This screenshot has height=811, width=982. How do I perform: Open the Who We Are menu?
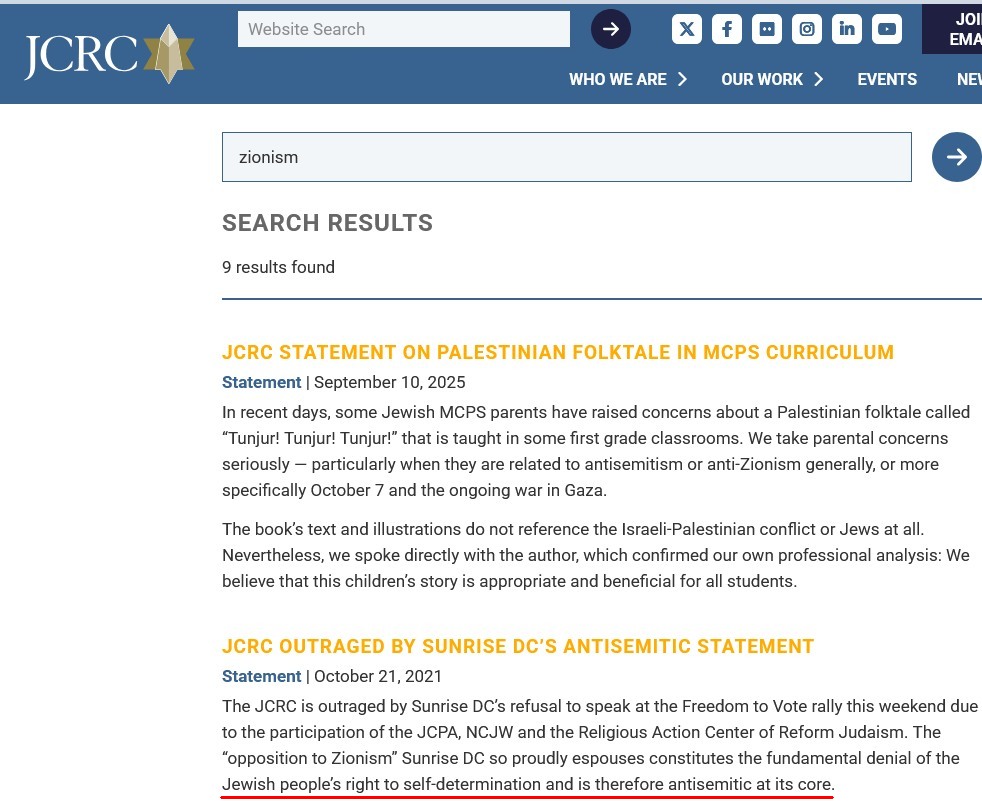pyautogui.click(x=617, y=79)
